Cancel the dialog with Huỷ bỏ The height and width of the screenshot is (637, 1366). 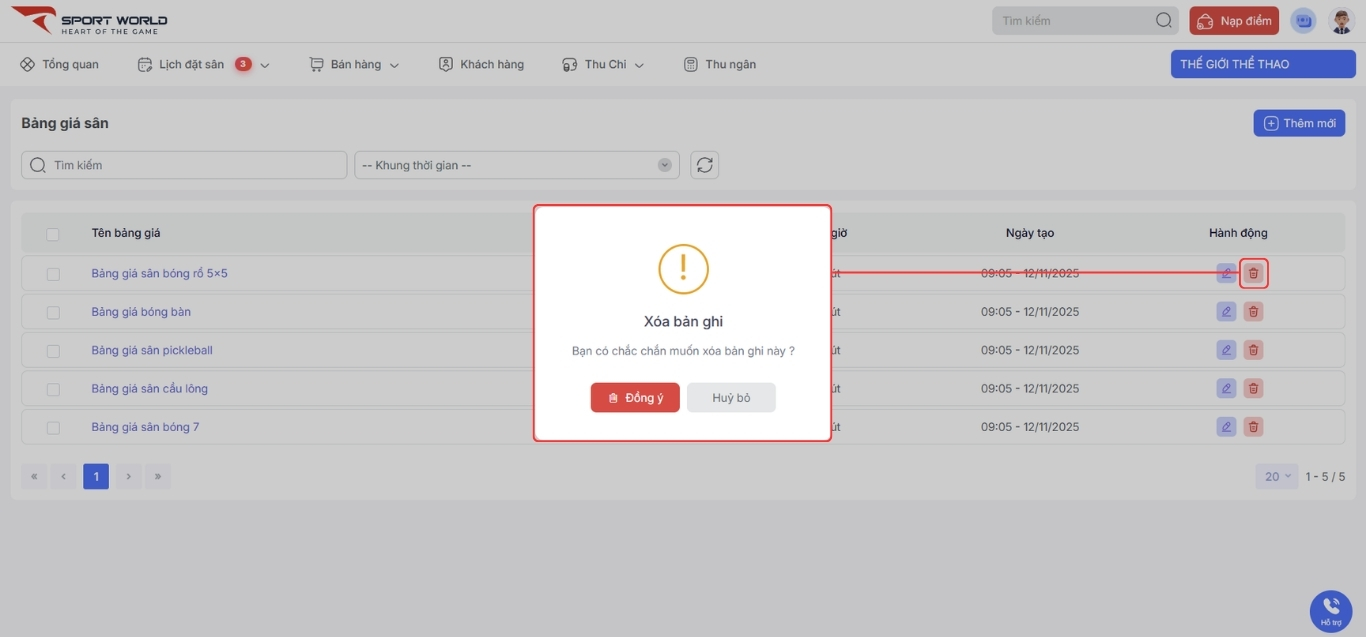(x=731, y=398)
